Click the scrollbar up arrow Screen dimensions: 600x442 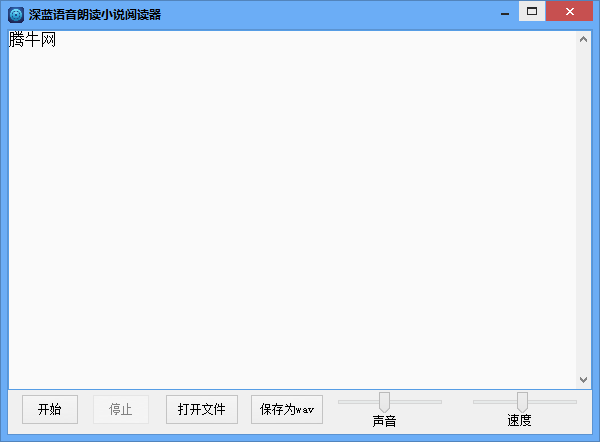pos(583,39)
